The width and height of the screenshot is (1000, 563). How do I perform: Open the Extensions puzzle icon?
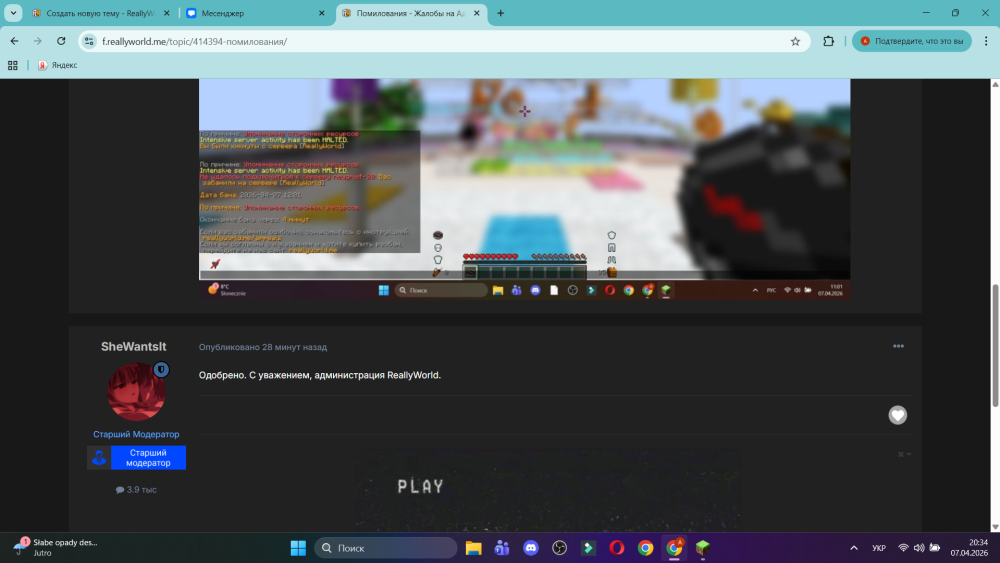tap(828, 41)
